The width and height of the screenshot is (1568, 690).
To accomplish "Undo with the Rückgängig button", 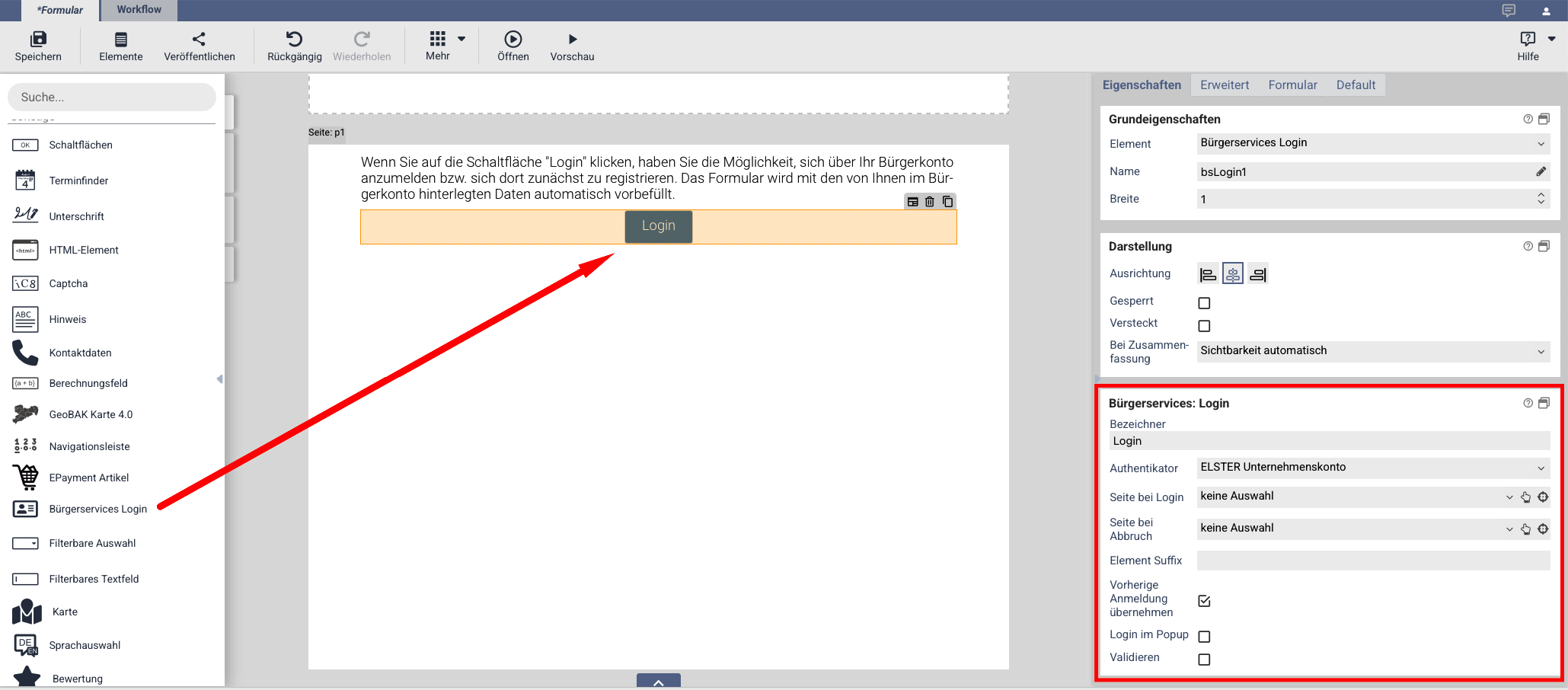I will coord(295,46).
